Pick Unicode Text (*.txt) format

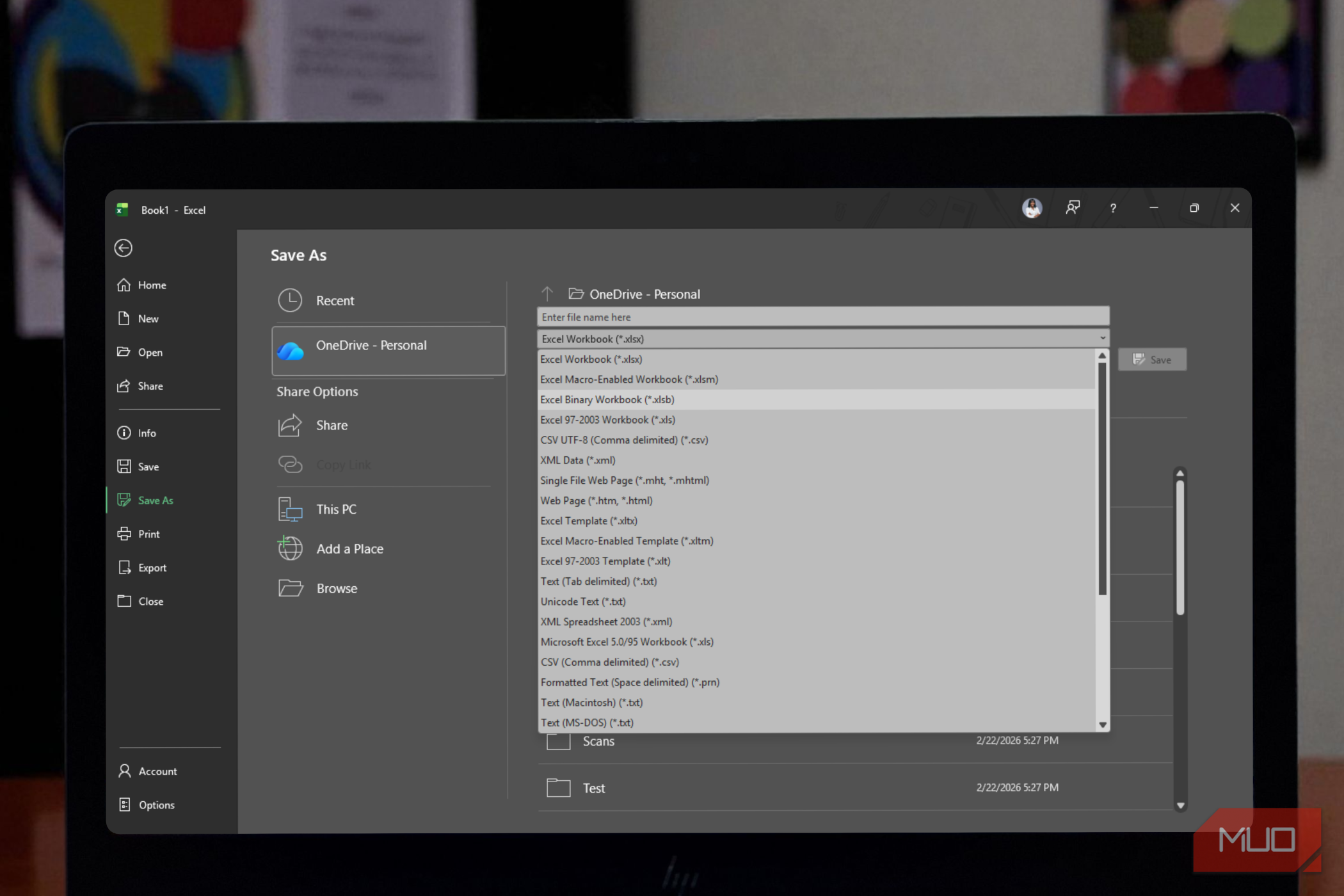pyautogui.click(x=817, y=602)
